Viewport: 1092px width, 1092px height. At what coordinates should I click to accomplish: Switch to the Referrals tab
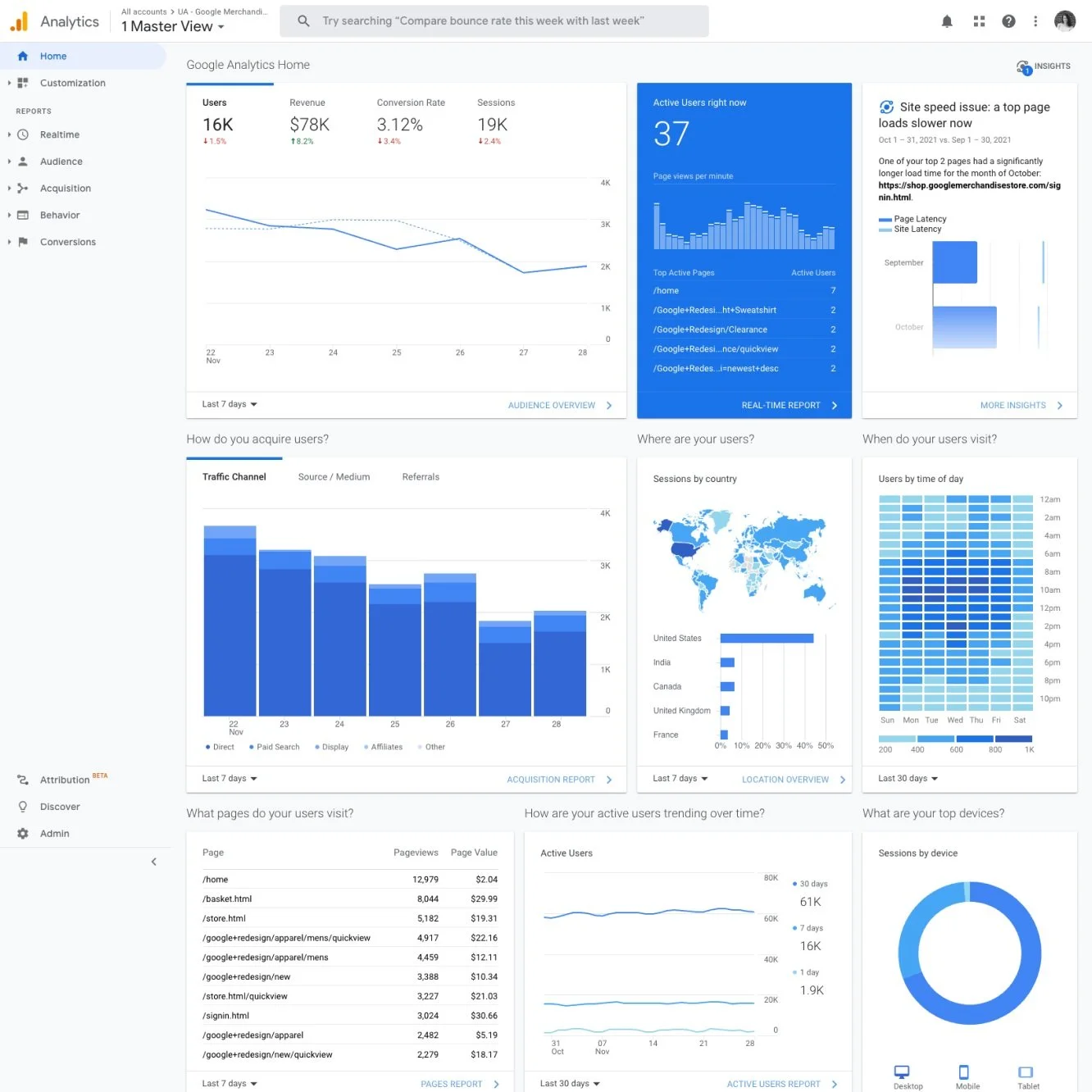[x=421, y=477]
